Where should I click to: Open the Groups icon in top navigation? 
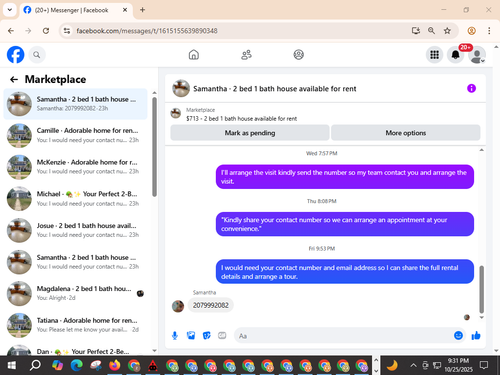click(x=298, y=55)
